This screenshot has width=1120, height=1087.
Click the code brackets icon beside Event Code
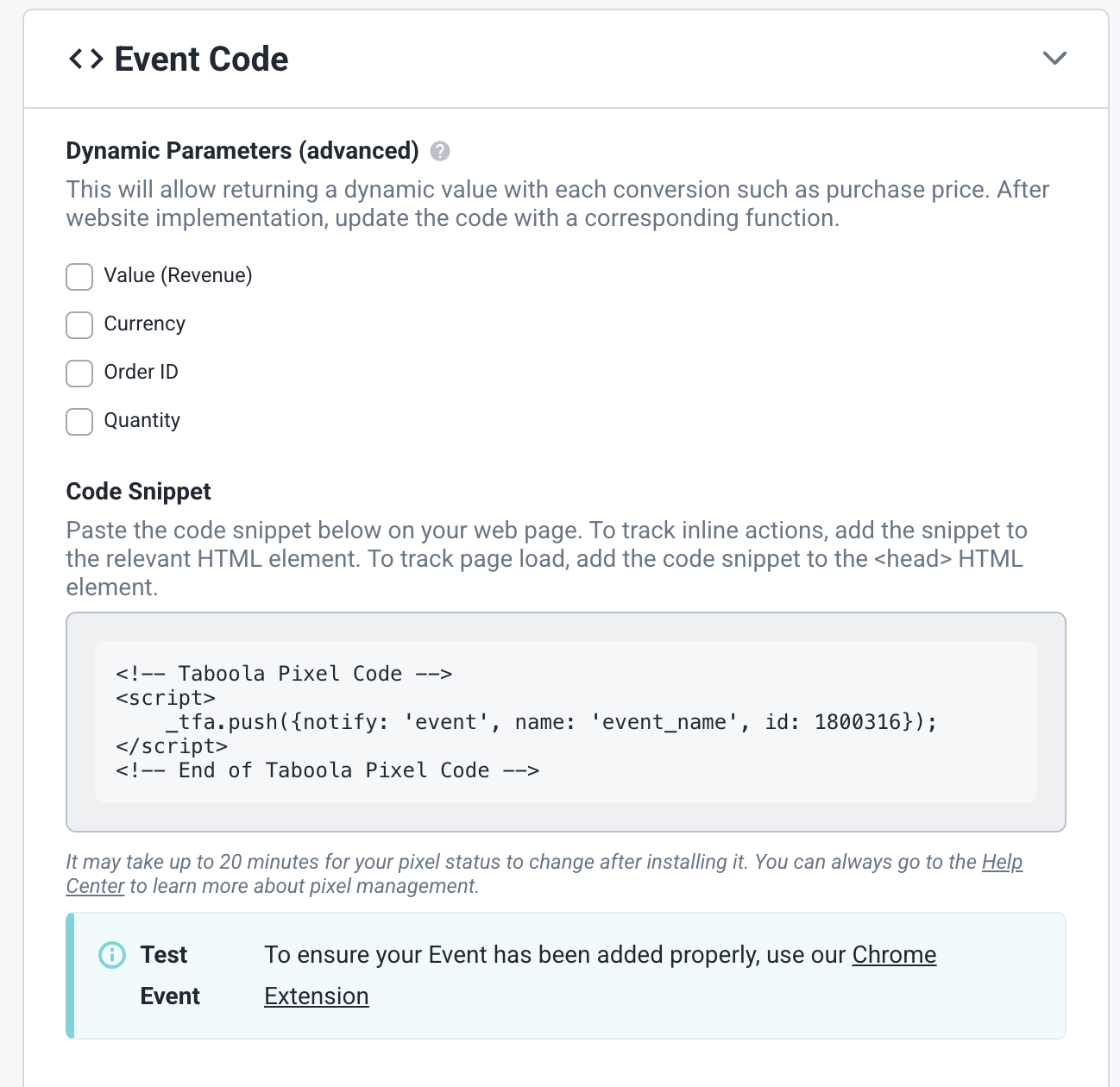(x=85, y=59)
